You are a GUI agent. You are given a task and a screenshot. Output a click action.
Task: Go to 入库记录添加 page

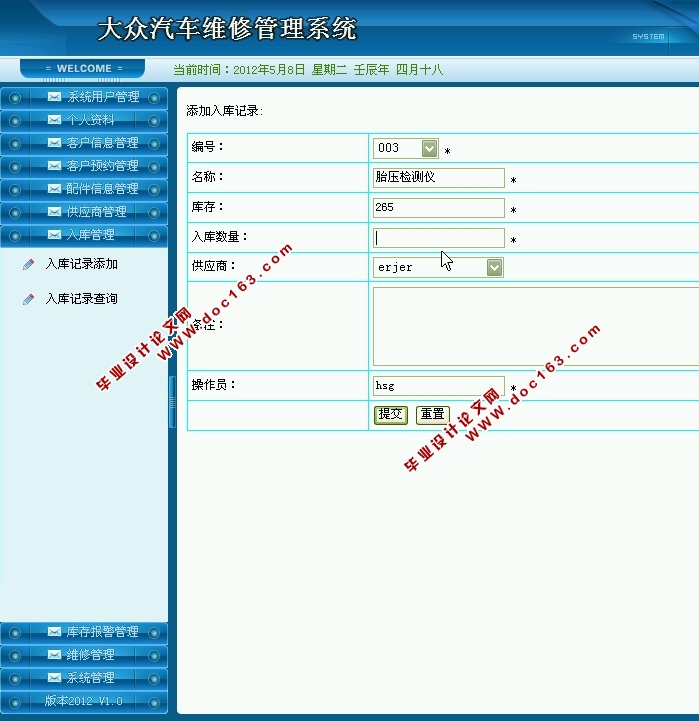pos(81,264)
